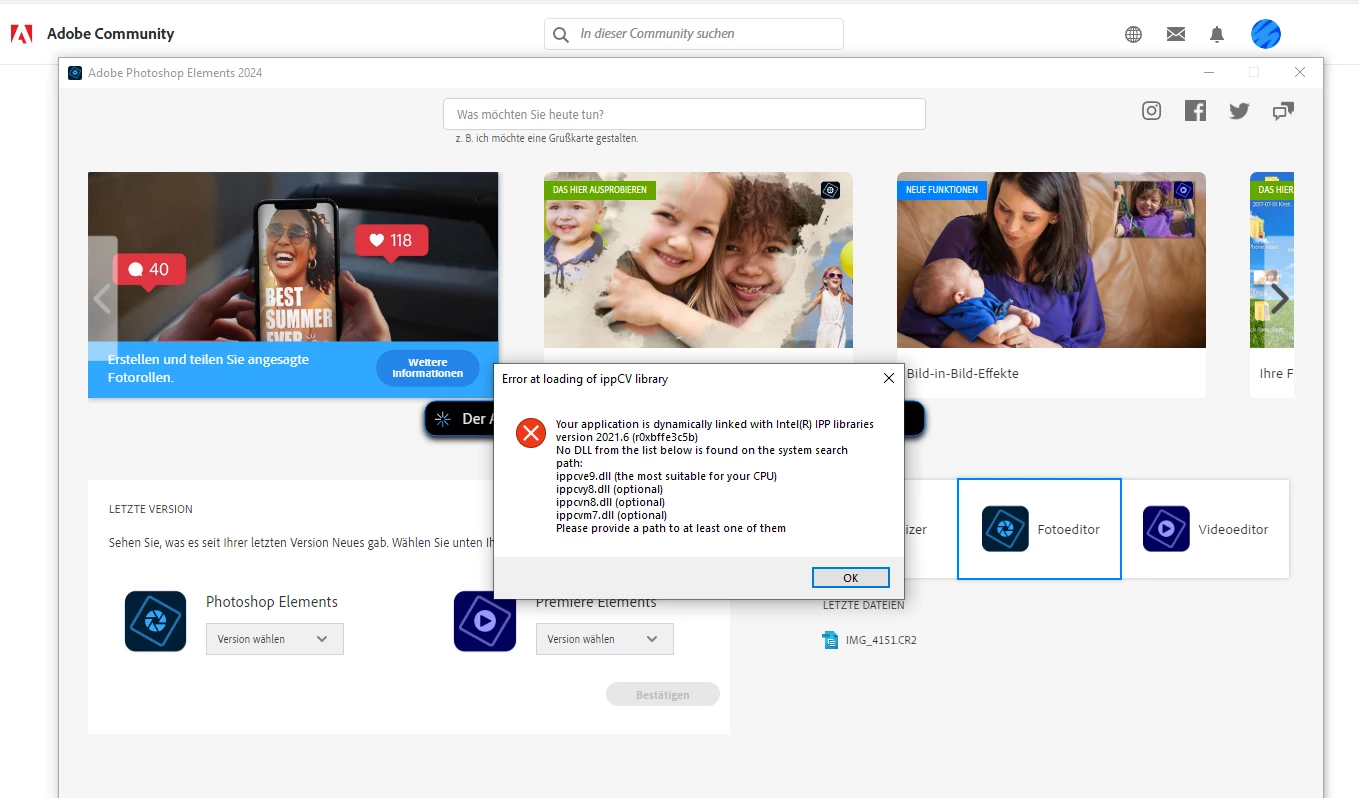Minimize the Photoshop Elements window

[1210, 72]
